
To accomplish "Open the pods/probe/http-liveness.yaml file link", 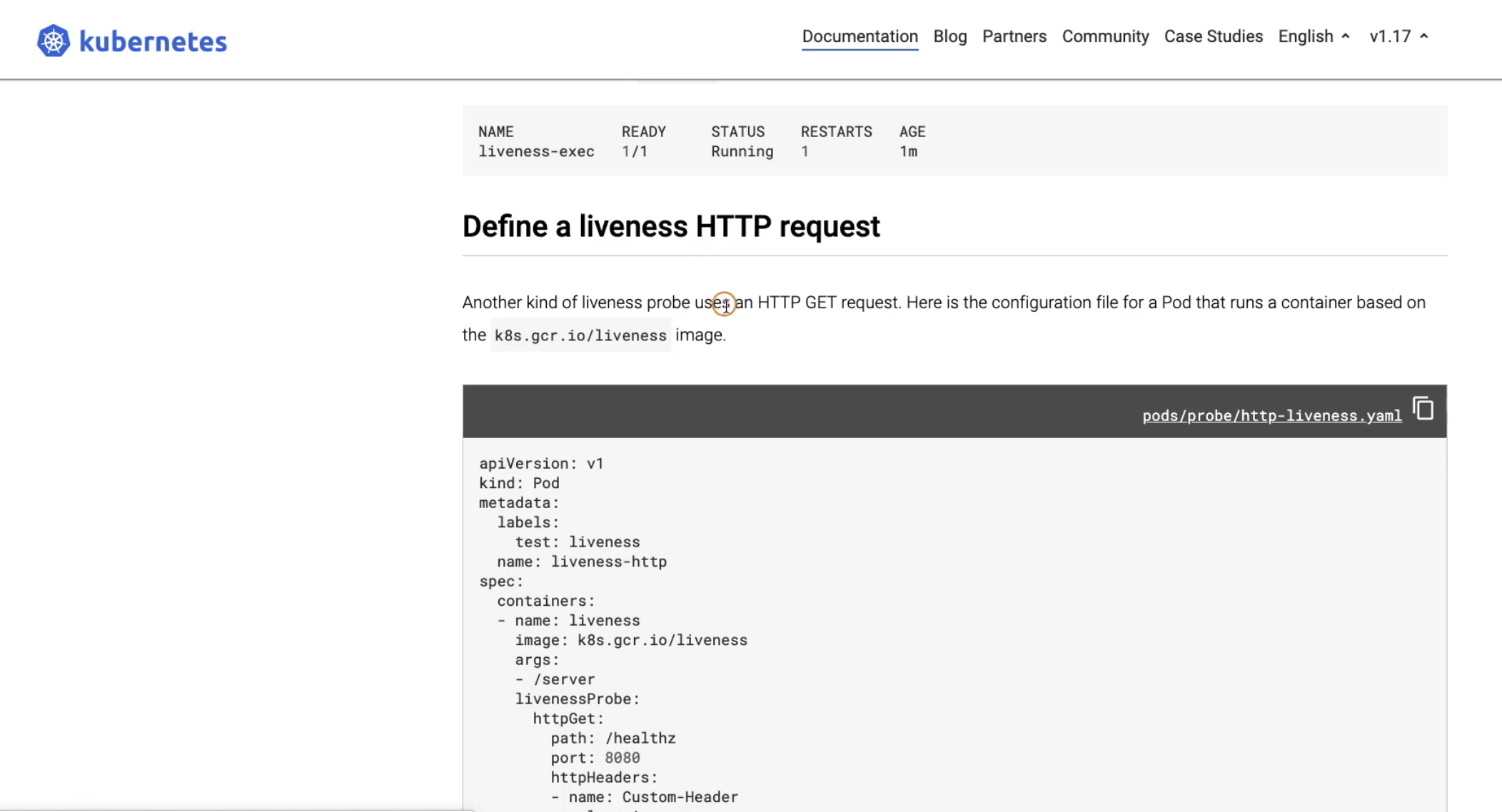I will coord(1271,415).
